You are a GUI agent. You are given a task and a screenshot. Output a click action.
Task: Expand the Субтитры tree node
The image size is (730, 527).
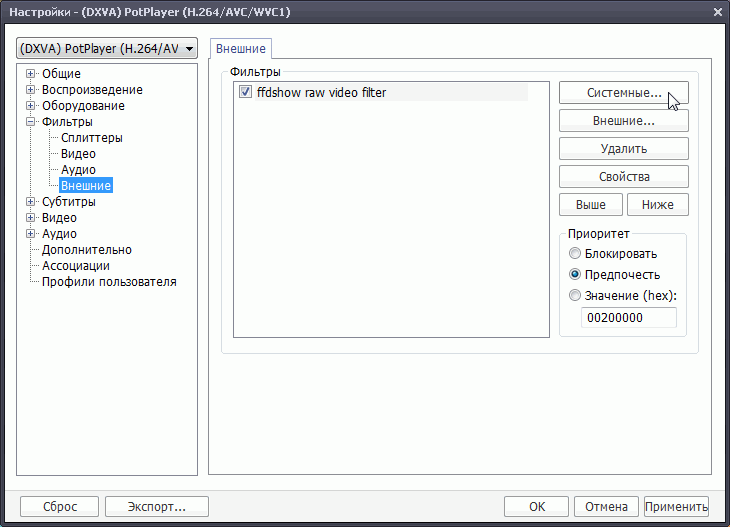point(31,202)
